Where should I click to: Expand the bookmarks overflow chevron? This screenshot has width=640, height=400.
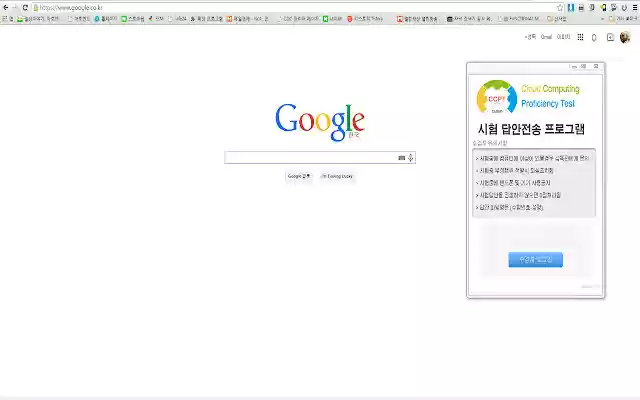pyautogui.click(x=602, y=19)
